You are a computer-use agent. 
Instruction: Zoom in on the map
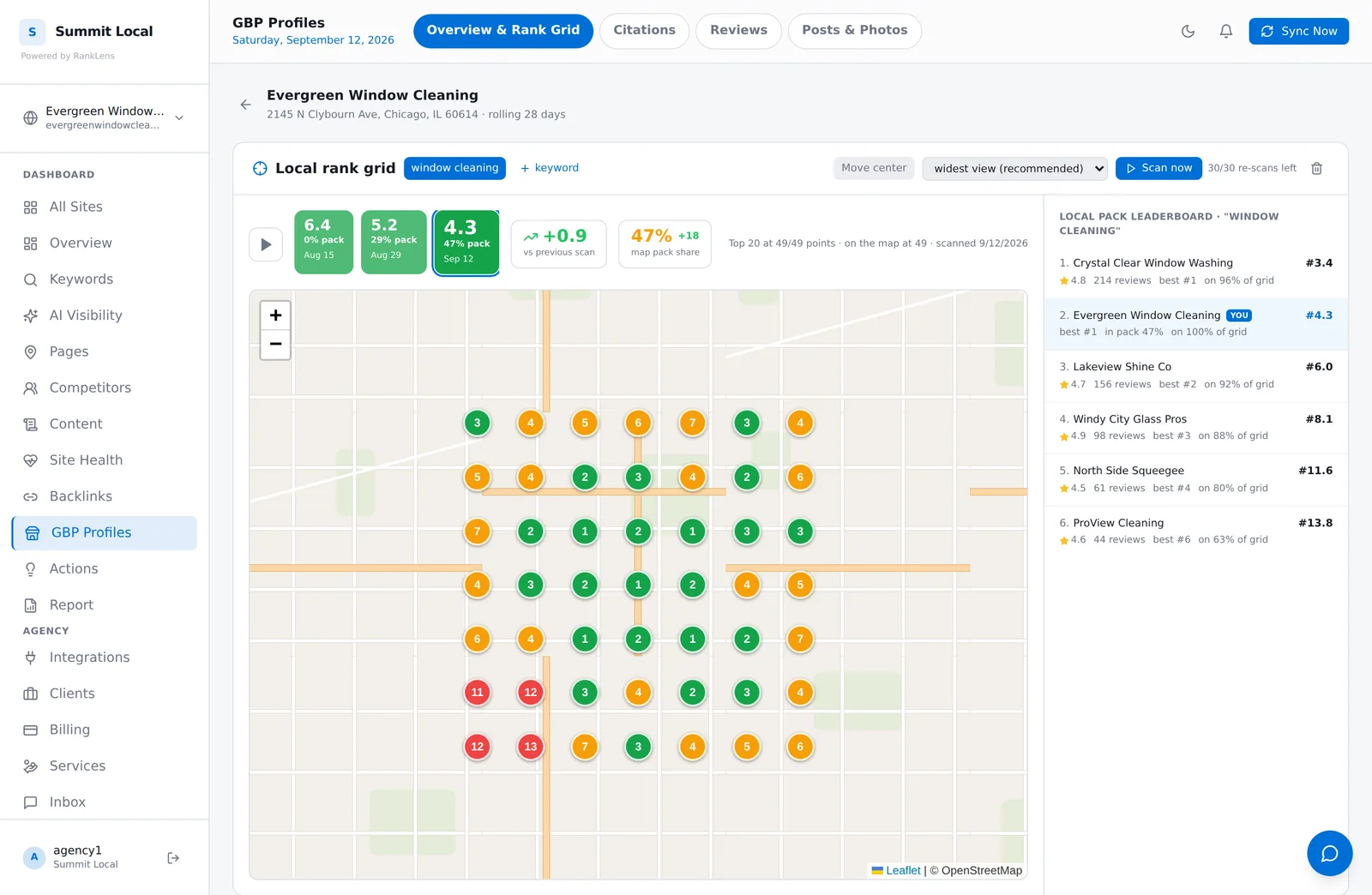click(x=275, y=315)
